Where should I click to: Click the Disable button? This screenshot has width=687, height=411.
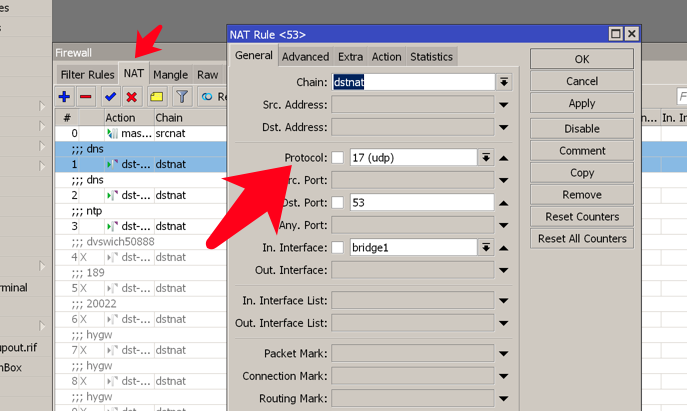tap(582, 129)
